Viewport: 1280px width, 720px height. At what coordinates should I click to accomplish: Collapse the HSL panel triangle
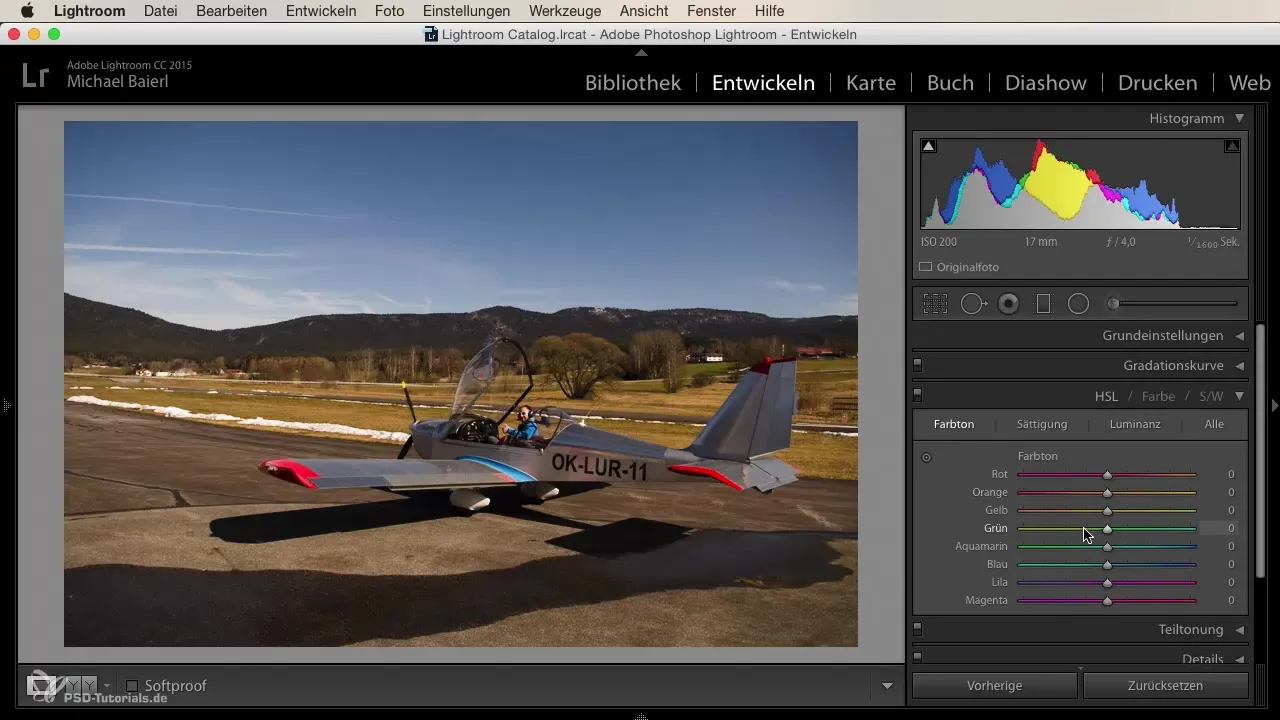[x=1239, y=396]
